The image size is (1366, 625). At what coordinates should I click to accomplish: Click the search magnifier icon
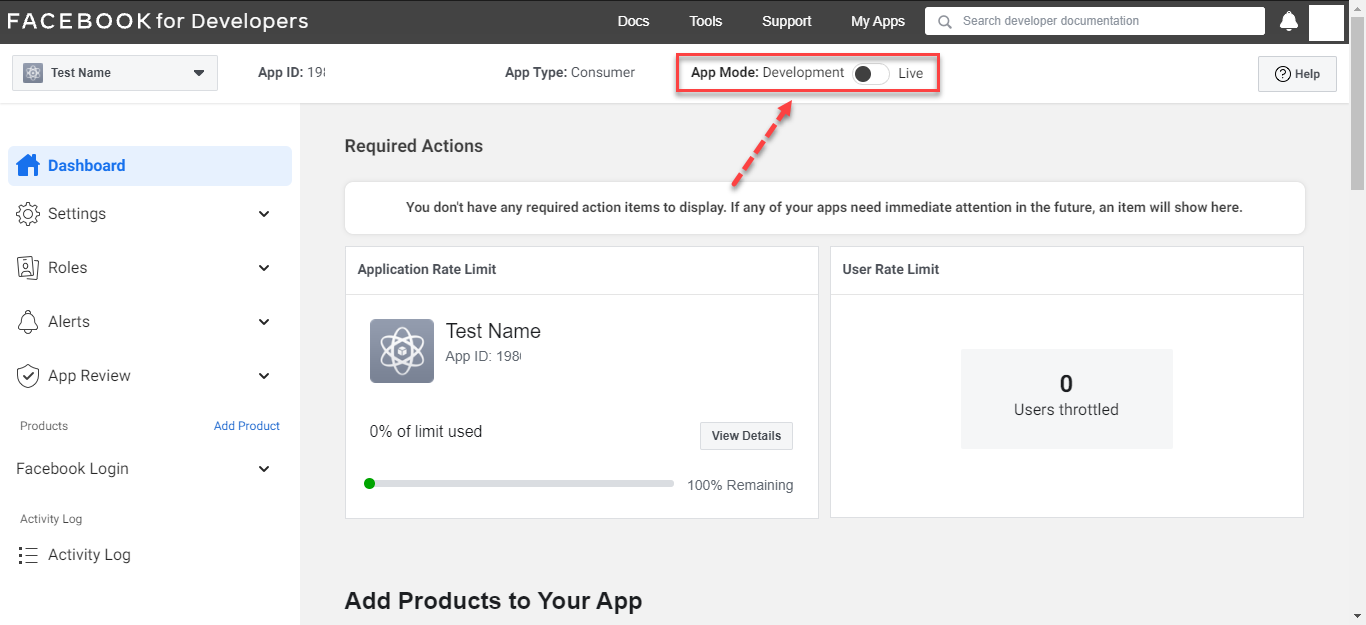point(944,21)
